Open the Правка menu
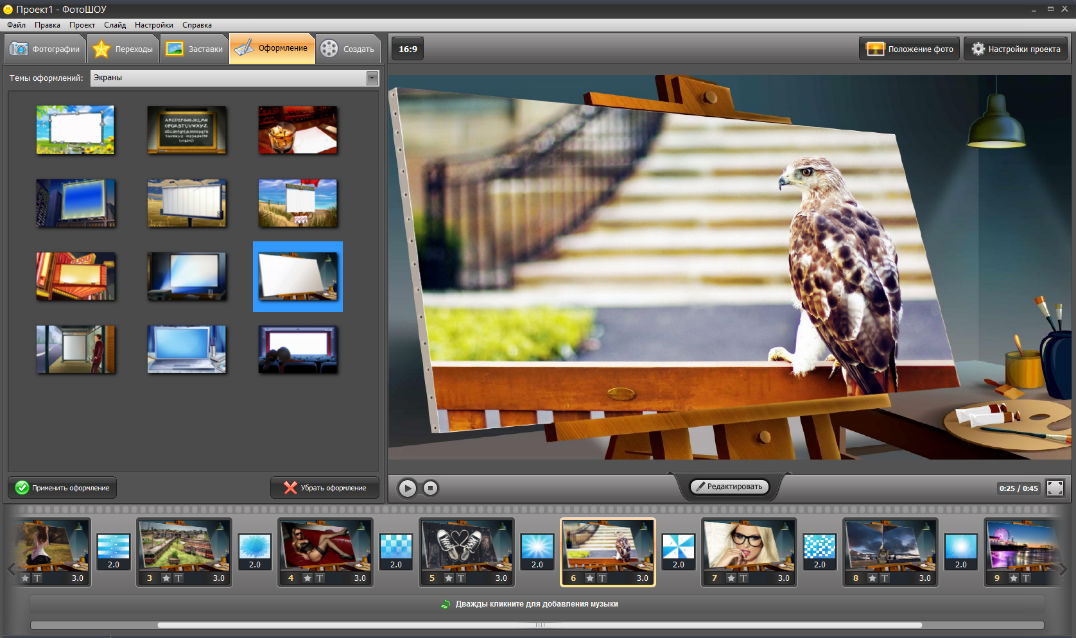Screen dimensions: 1076x638 click(47, 25)
